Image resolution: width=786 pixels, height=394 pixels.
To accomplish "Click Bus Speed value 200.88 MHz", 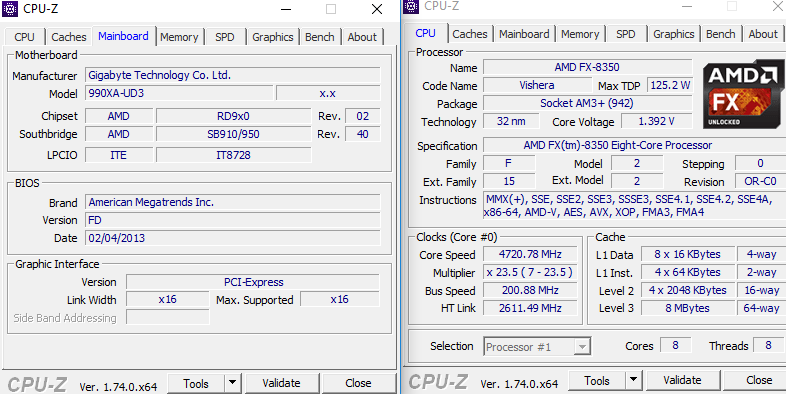I will coord(530,290).
